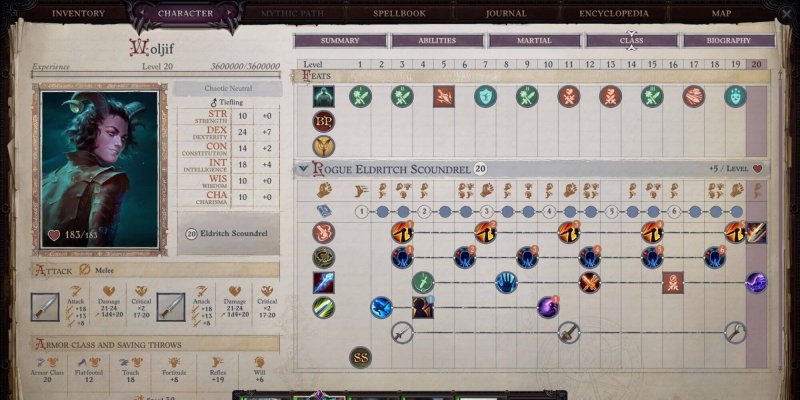Click the level 7 orange sneak attack icon
Screen dimensions: 800x400
coord(485,233)
